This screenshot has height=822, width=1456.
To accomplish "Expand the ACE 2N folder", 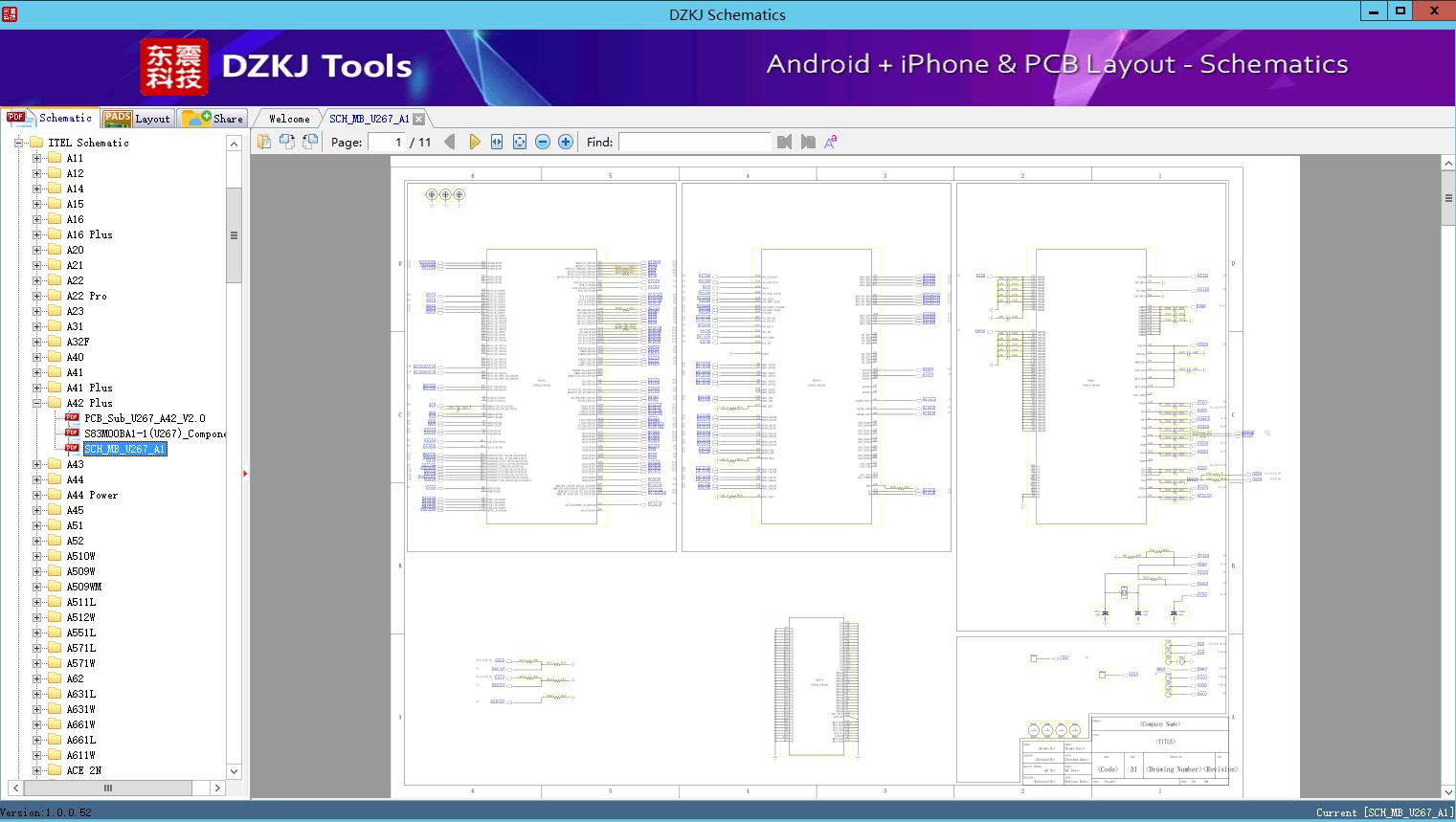I will point(36,770).
